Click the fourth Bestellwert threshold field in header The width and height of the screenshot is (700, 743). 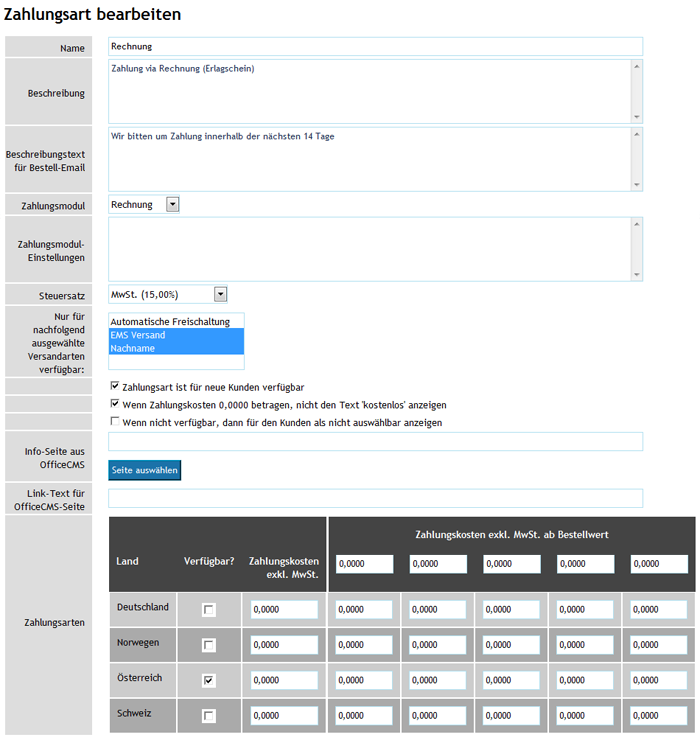[x=586, y=564]
